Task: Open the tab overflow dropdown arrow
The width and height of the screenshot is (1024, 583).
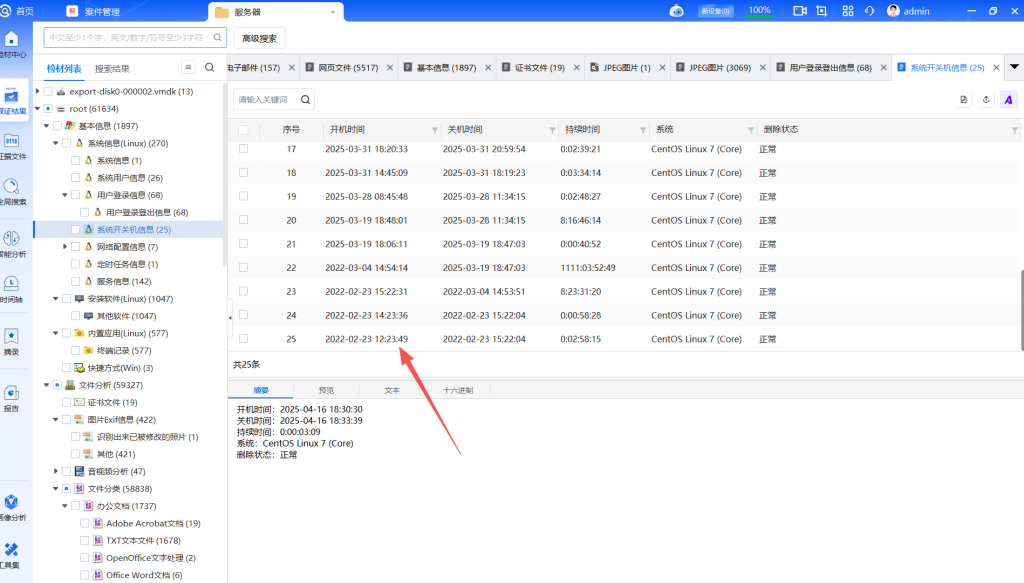Action: pyautogui.click(x=1013, y=67)
